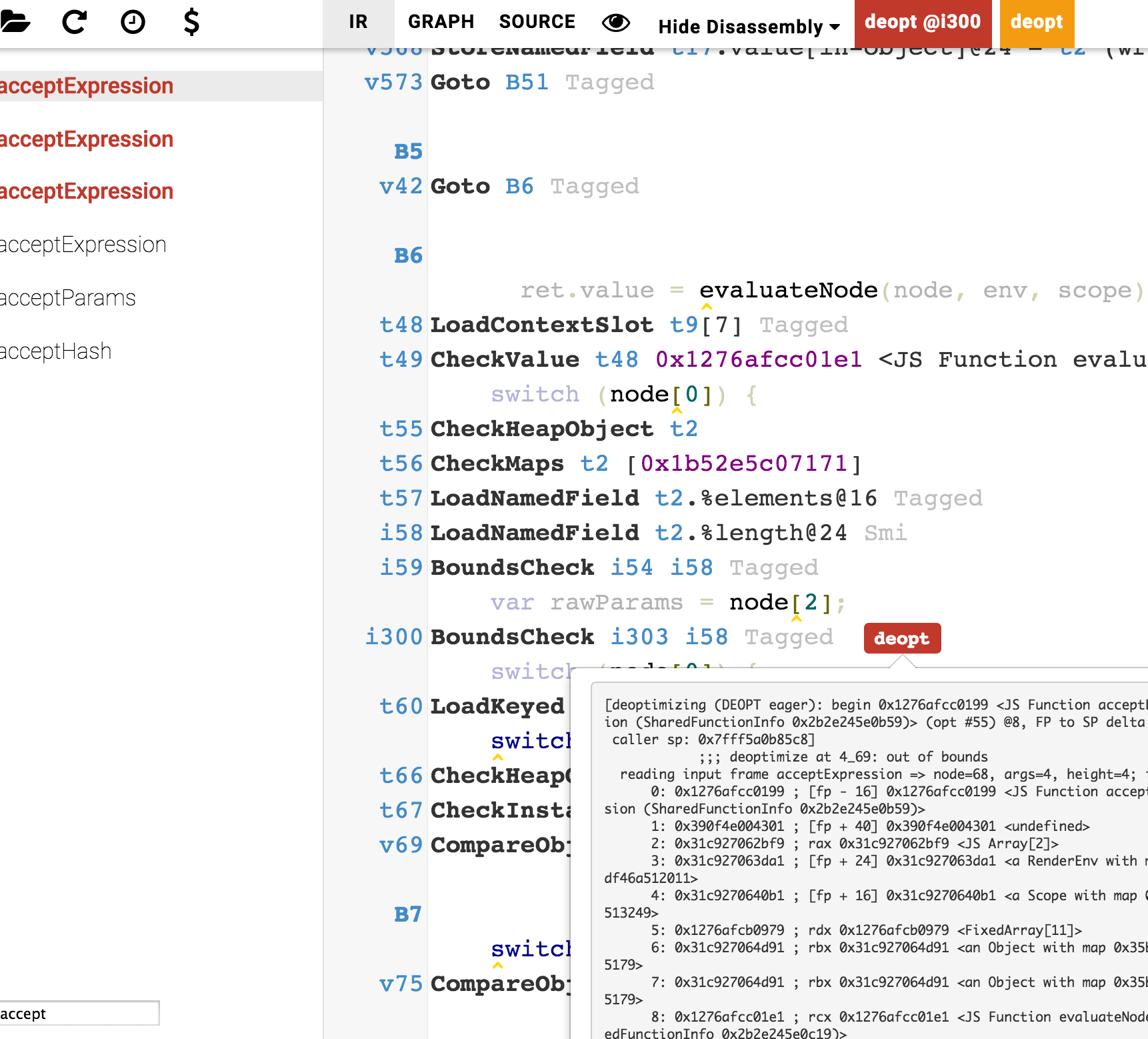This screenshot has height=1039, width=1148.
Task: Click operand t2 in CheckHeapObject line
Action: point(684,429)
